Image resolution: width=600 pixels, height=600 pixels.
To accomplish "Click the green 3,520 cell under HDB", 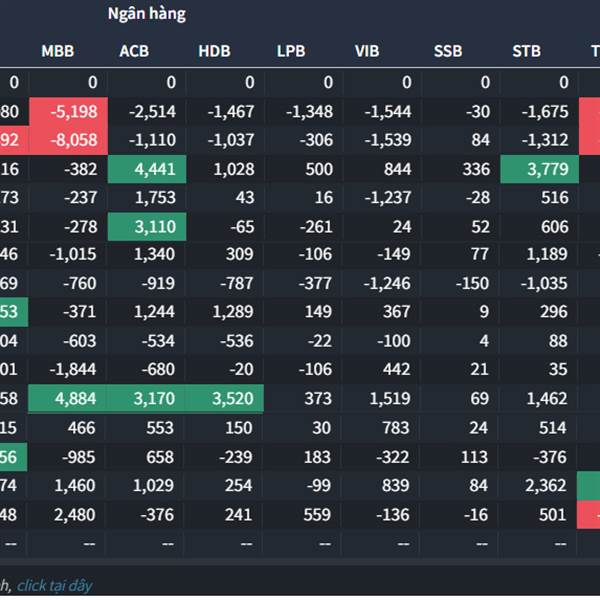I will pyautogui.click(x=225, y=399).
